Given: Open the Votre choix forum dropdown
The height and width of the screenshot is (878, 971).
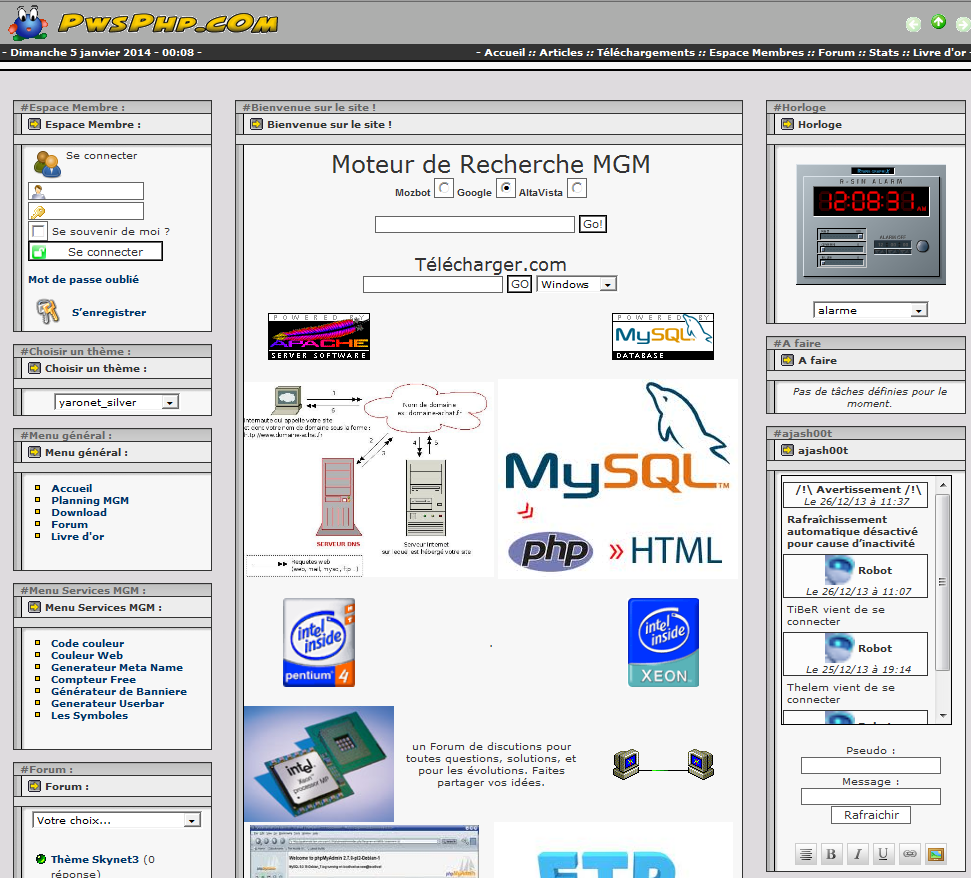Looking at the screenshot, I should click(116, 820).
